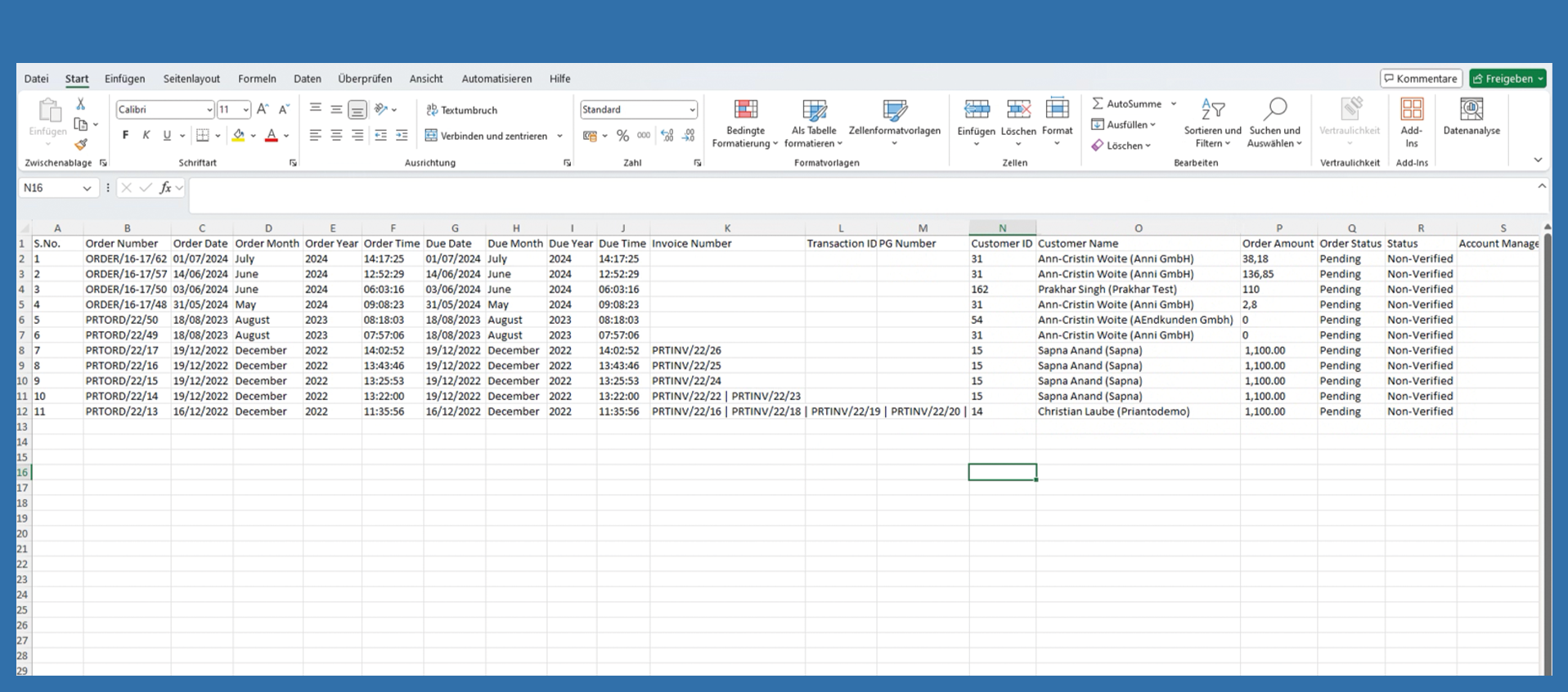Click the Cut scissors icon
The width and height of the screenshot is (1568, 692).
tap(80, 104)
